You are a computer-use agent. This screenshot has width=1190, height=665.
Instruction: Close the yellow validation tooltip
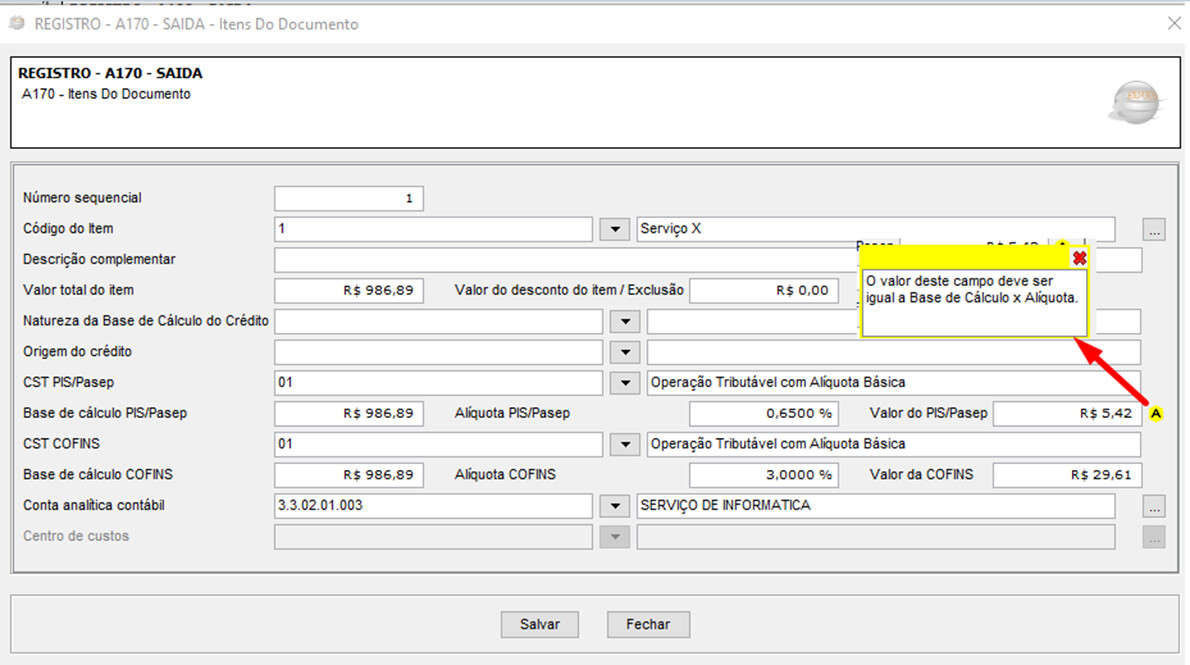(x=1079, y=258)
